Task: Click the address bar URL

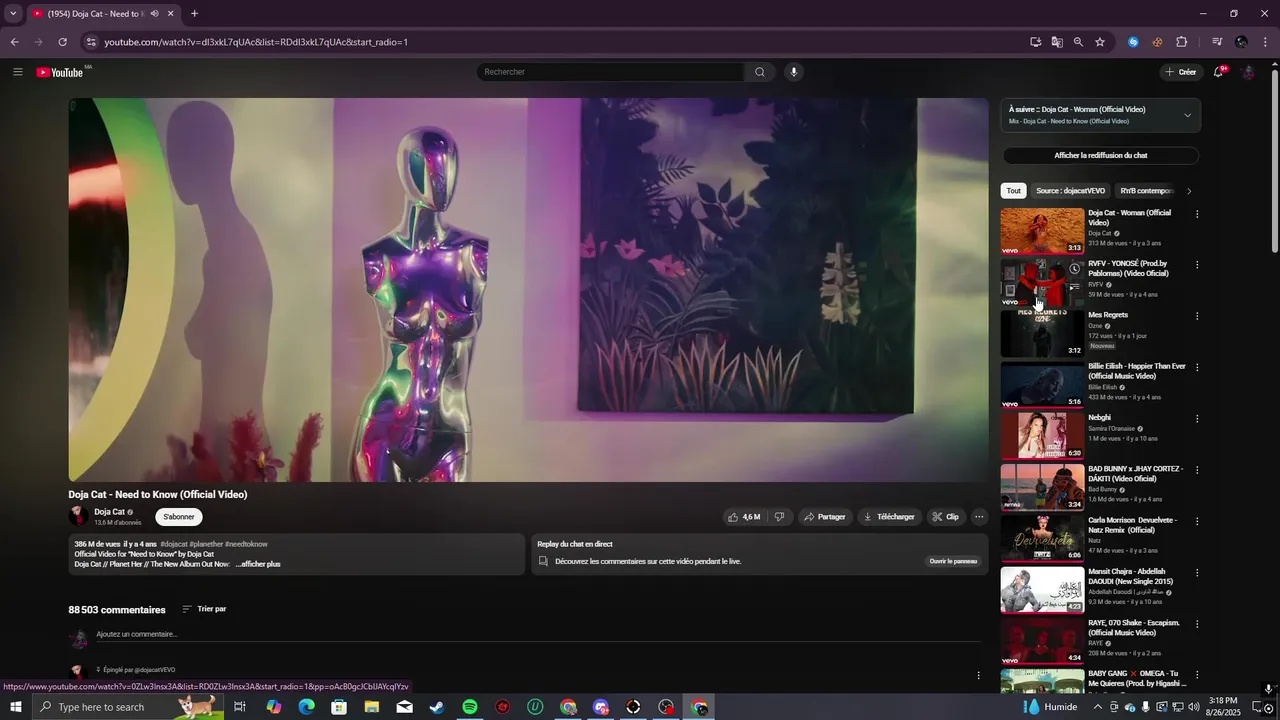Action: pos(256,42)
